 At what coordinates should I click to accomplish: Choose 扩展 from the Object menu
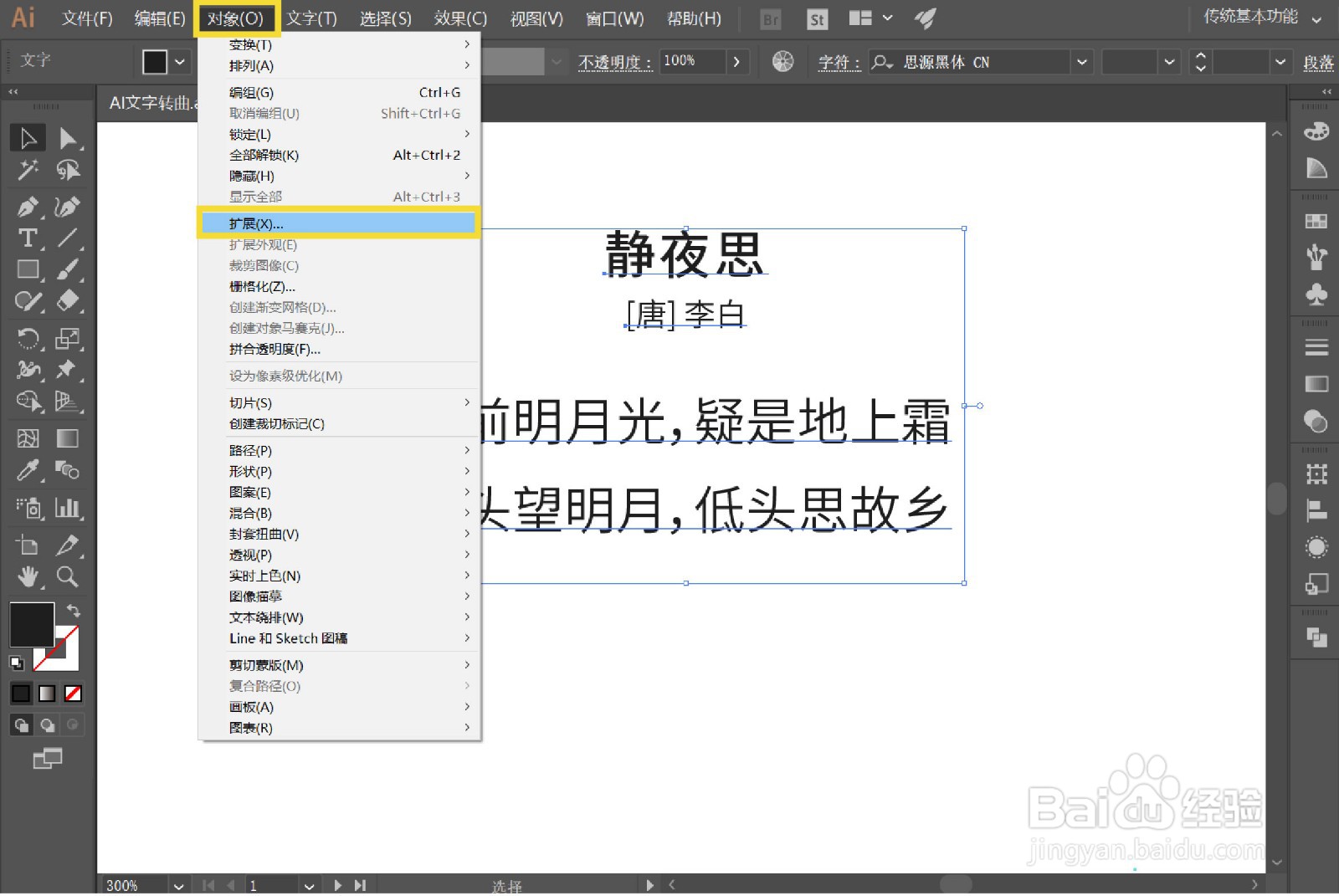(x=255, y=223)
